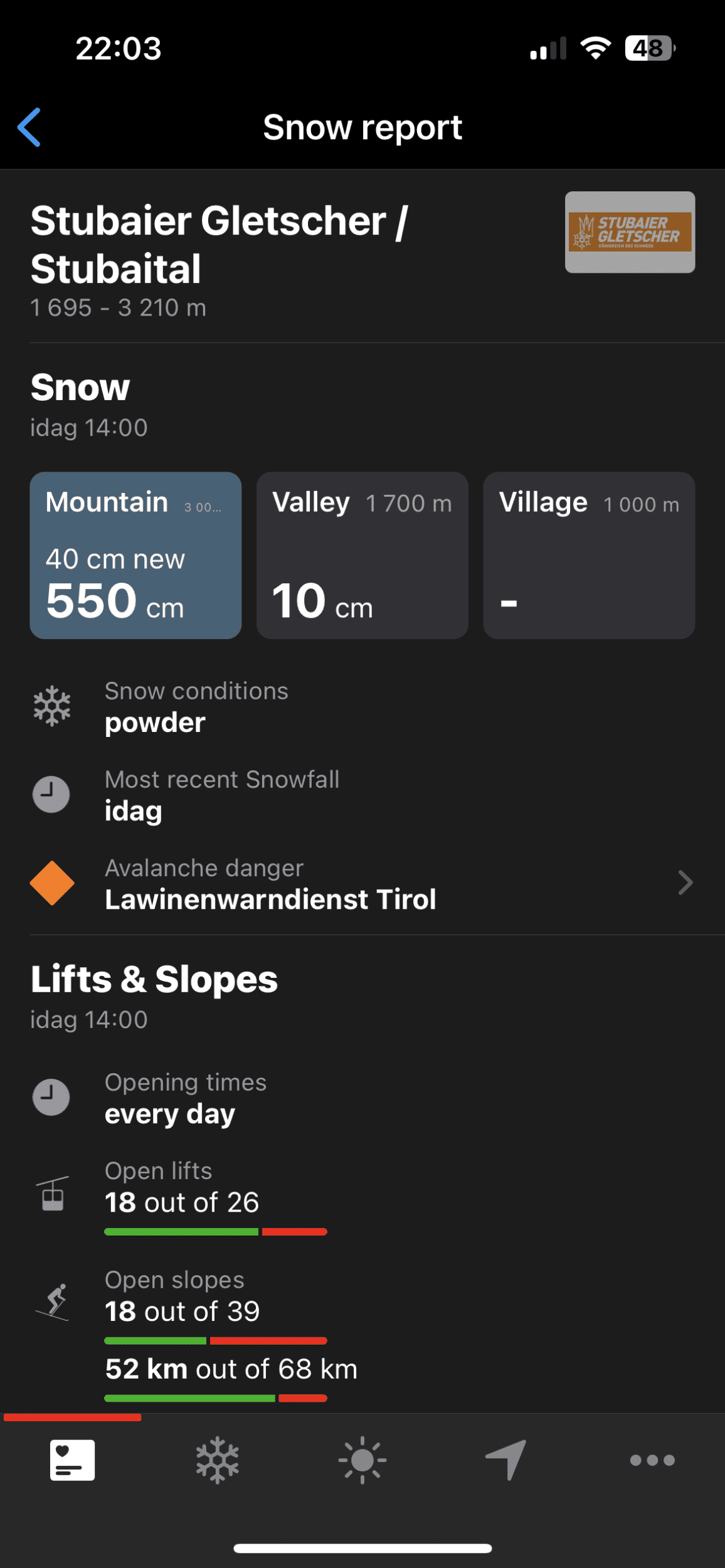
Task: Select the Mountain snow depth card
Action: [135, 556]
